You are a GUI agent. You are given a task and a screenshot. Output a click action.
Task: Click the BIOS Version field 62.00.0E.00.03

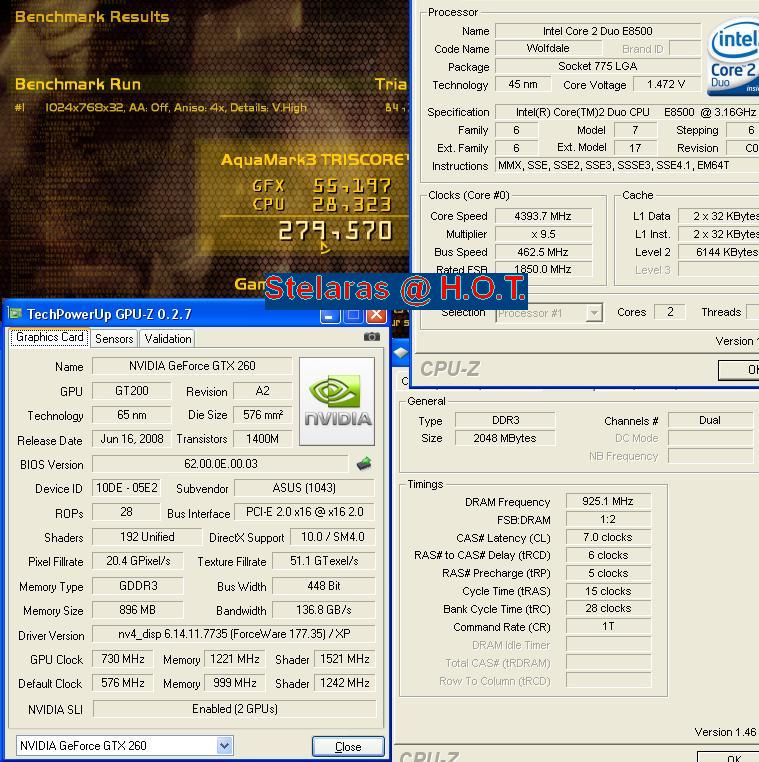pyautogui.click(x=220, y=464)
